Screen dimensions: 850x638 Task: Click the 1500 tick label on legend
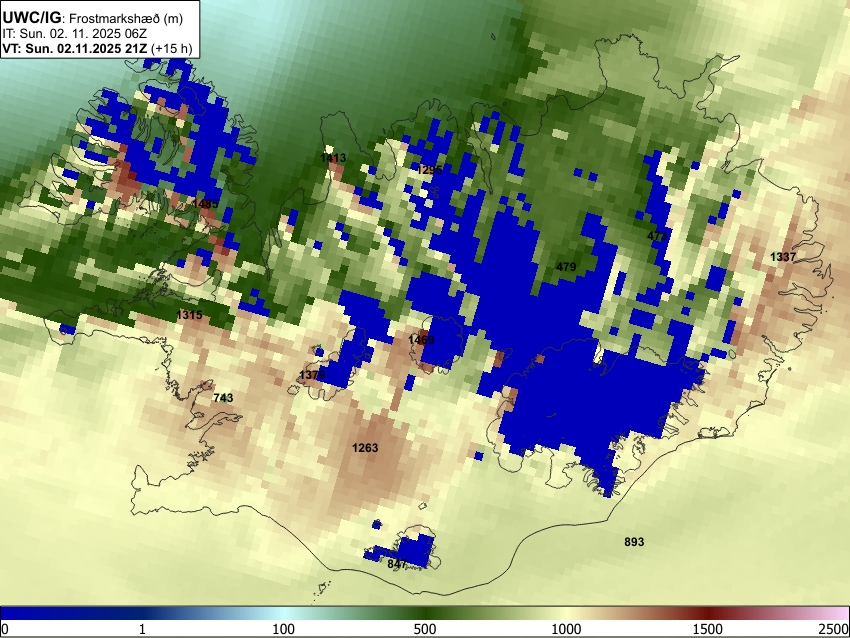coord(708,629)
